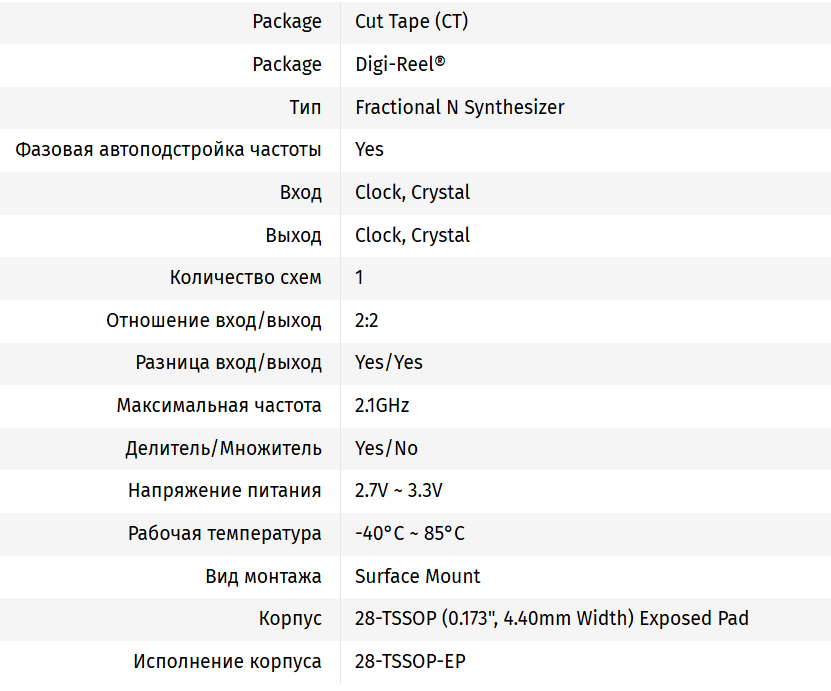Click the "Напряжение питания" label
This screenshot has width=831, height=691.
point(224,490)
